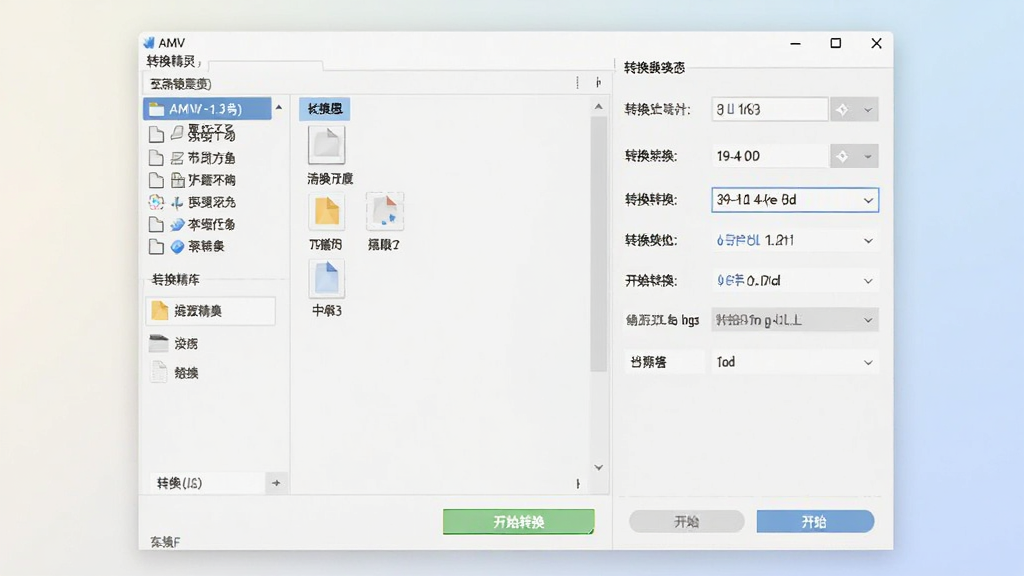Select the blue highlighted header tab in the file pane
The image size is (1024, 576).
325,109
